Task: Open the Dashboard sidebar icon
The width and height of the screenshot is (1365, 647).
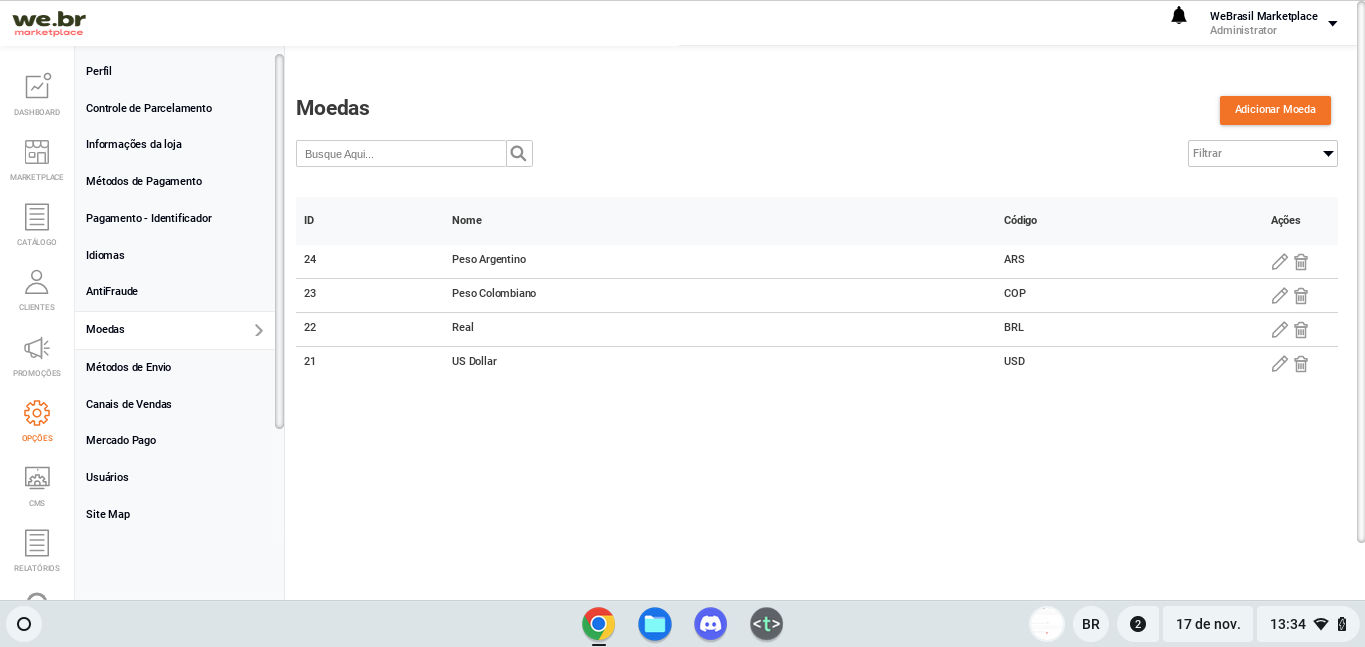Action: tap(37, 87)
